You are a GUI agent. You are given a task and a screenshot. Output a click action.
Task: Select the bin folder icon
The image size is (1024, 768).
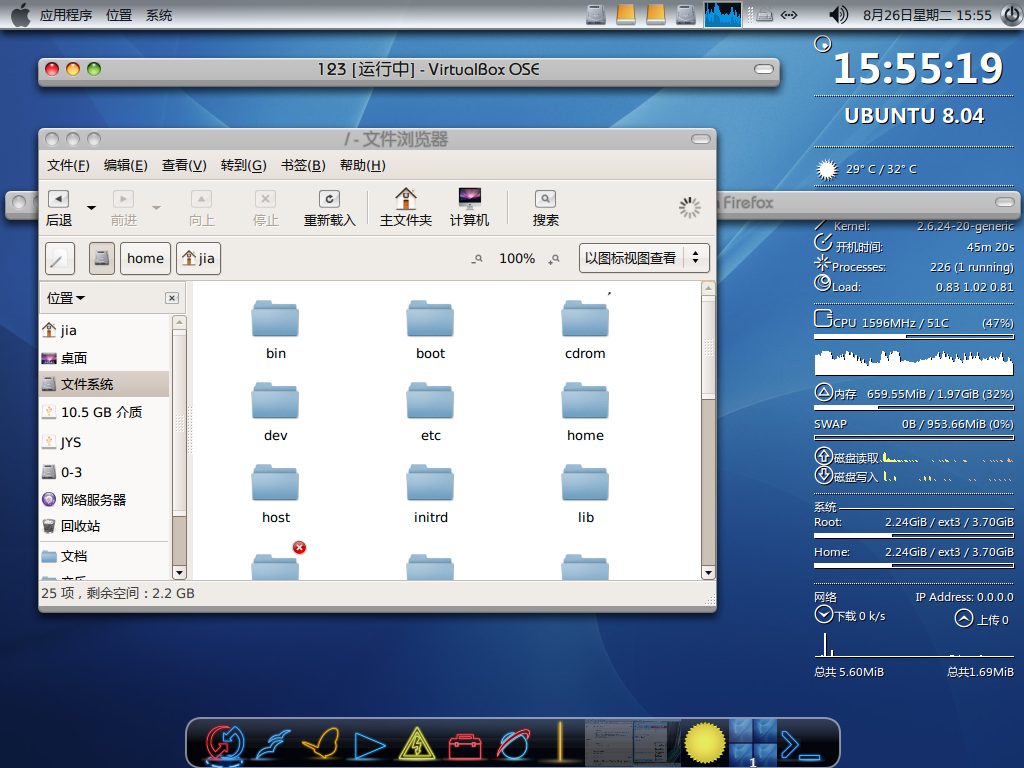(x=275, y=319)
